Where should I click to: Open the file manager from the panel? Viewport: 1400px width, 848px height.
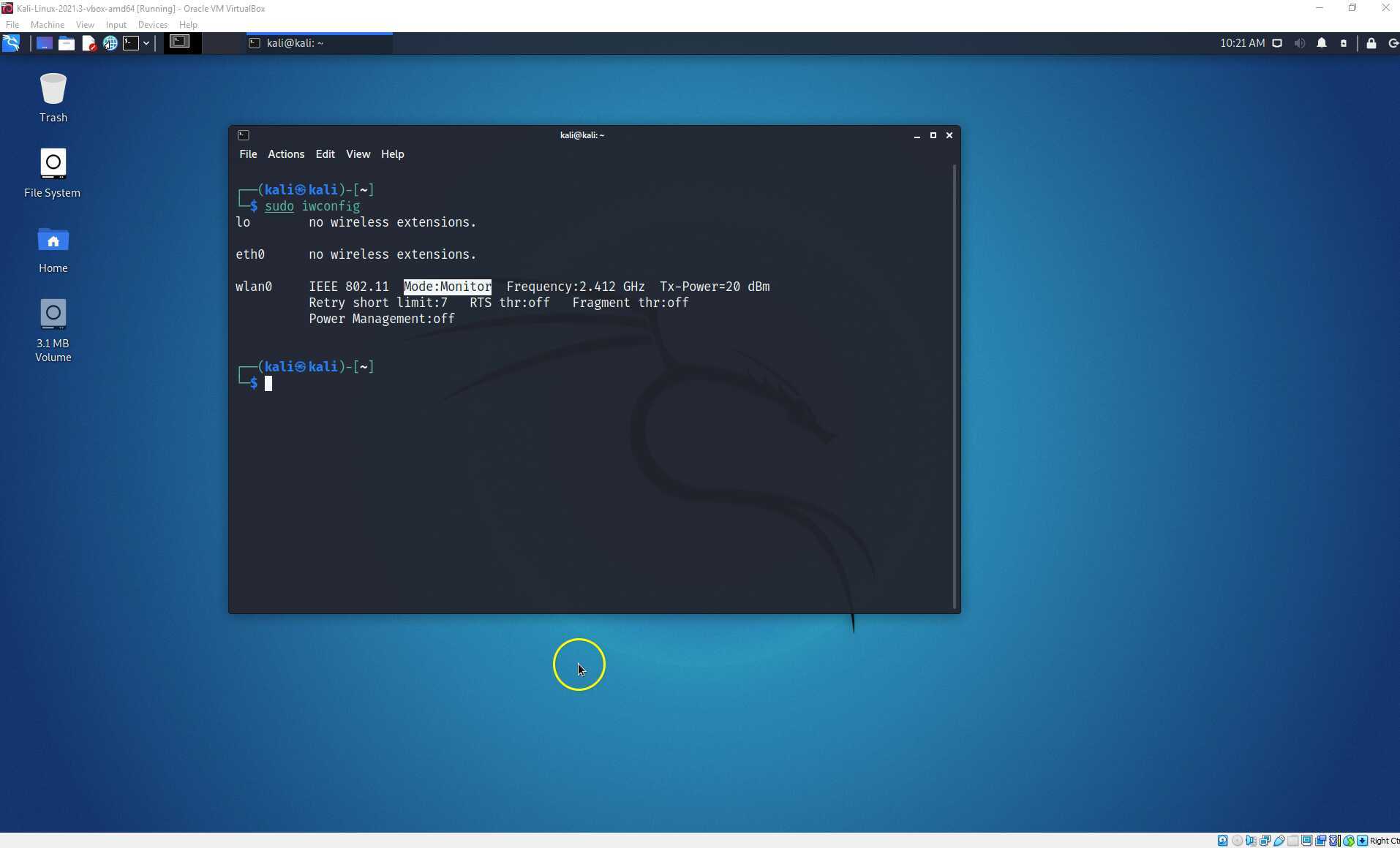[x=67, y=43]
